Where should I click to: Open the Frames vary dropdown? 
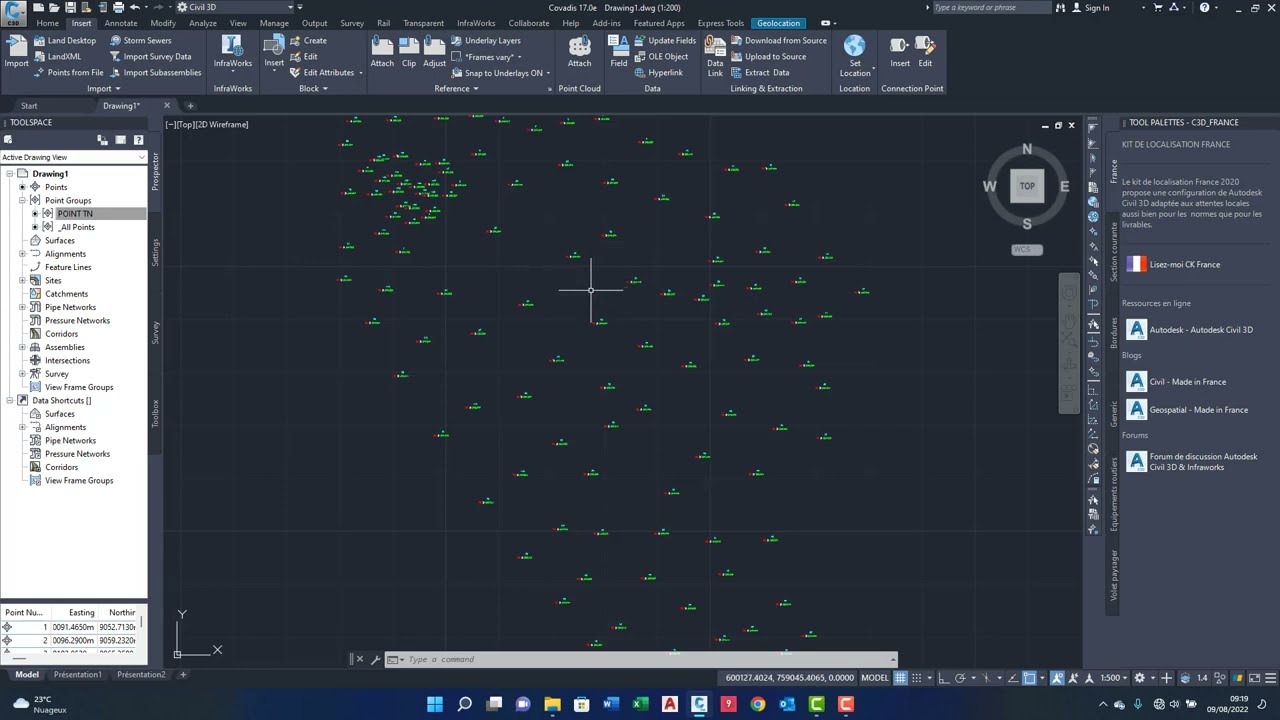tap(486, 57)
